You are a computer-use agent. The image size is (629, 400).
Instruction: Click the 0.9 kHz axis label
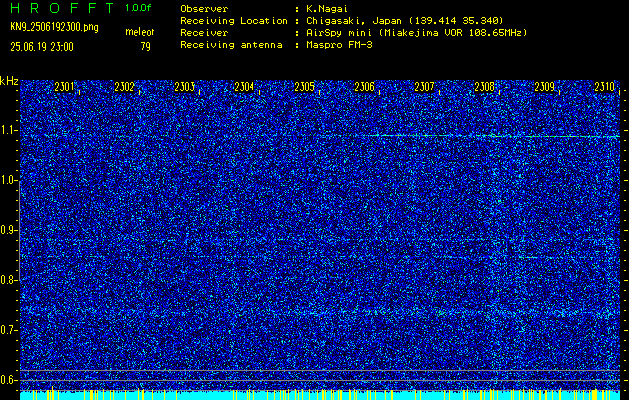8,230
